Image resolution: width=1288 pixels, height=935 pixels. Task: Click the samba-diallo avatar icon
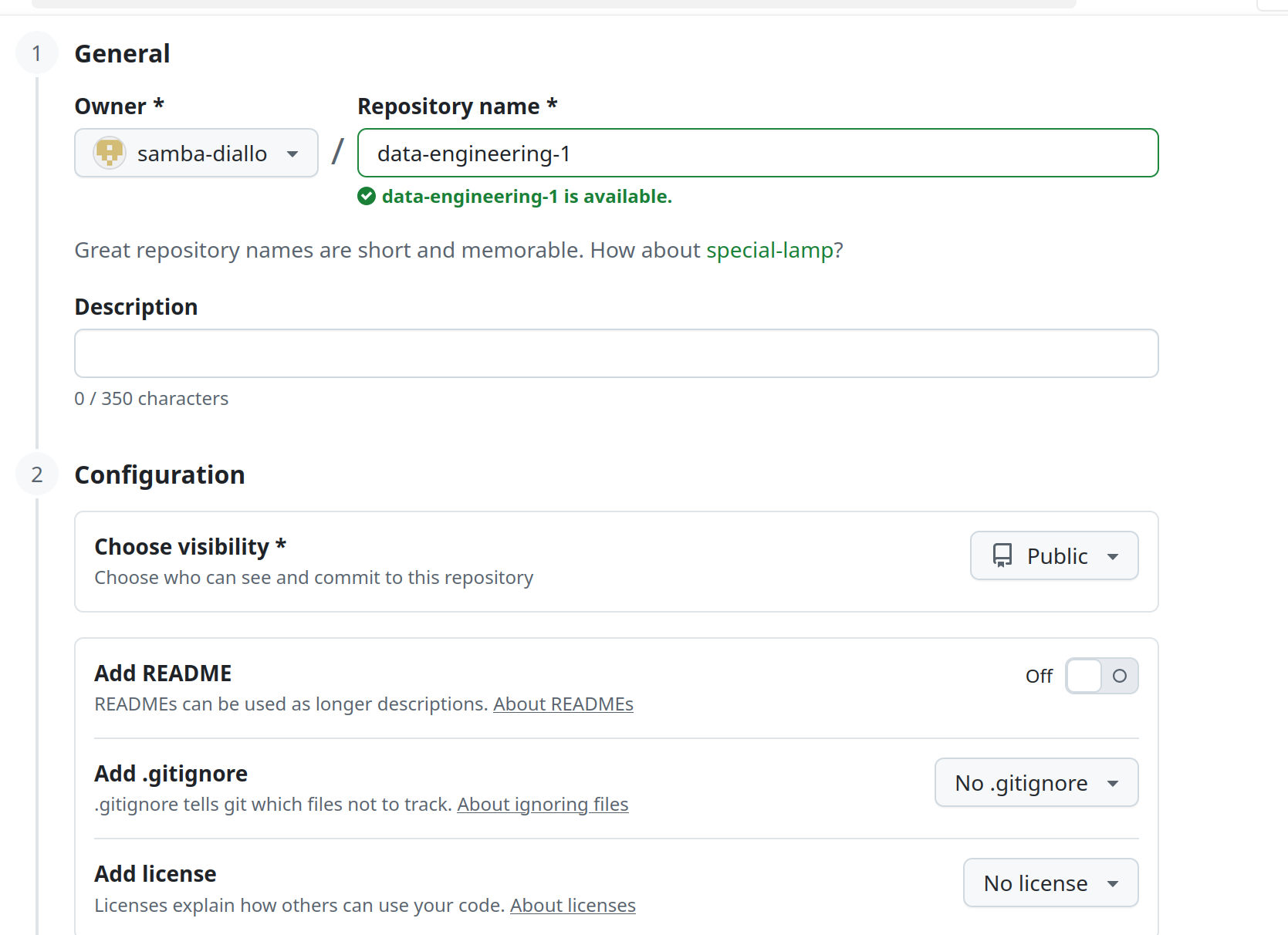click(109, 153)
